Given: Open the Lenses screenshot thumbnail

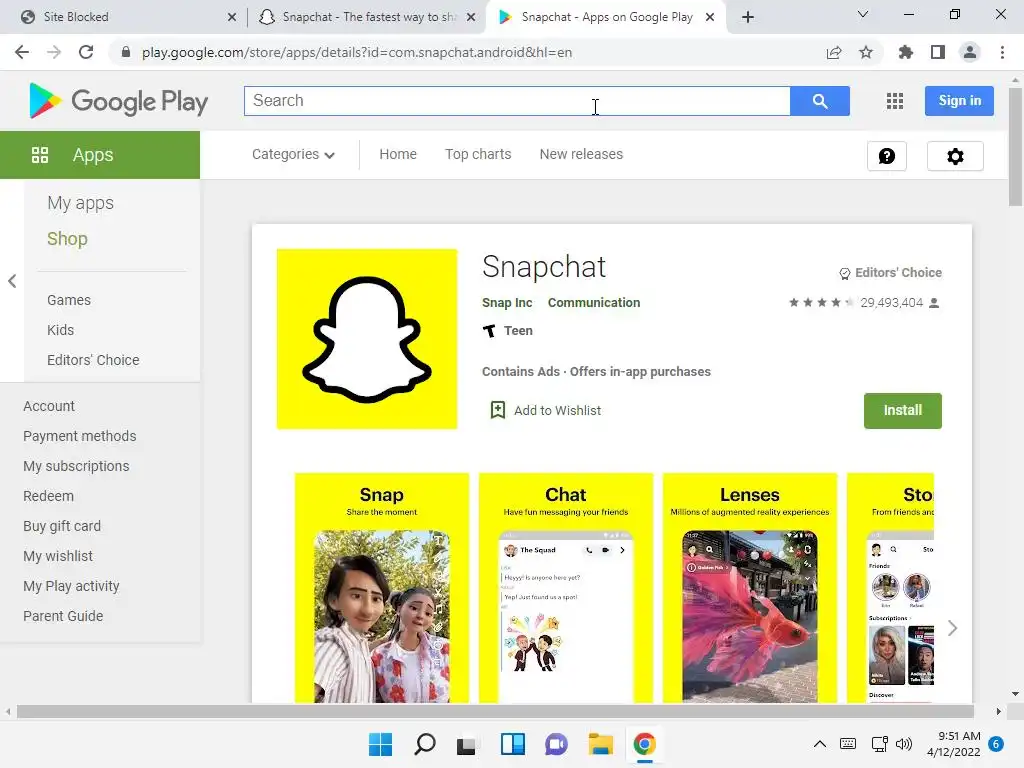Looking at the screenshot, I should (x=750, y=588).
